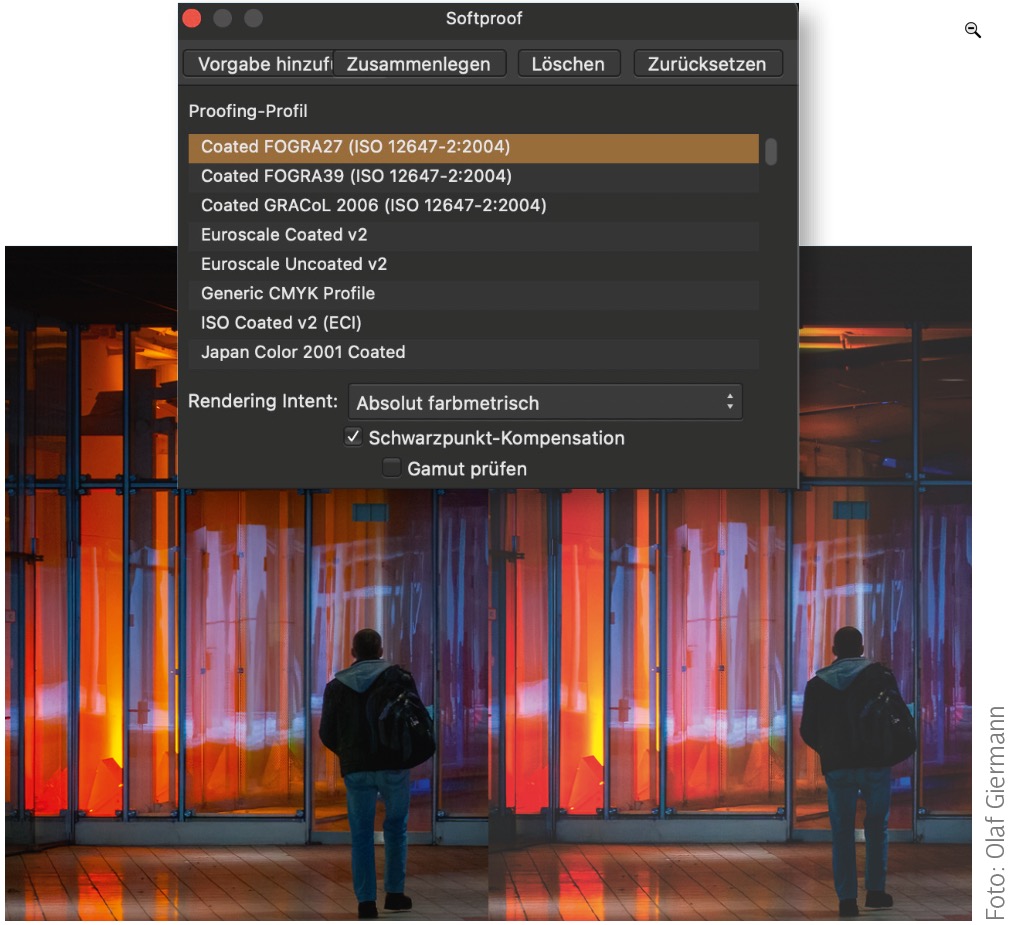Select Coated FOGRA39 proofing profile
Screen dimensions: 1011x925
[x=473, y=176]
